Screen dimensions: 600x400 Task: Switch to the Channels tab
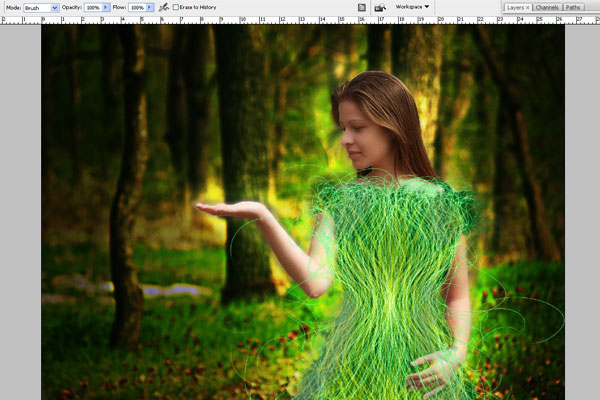click(546, 7)
